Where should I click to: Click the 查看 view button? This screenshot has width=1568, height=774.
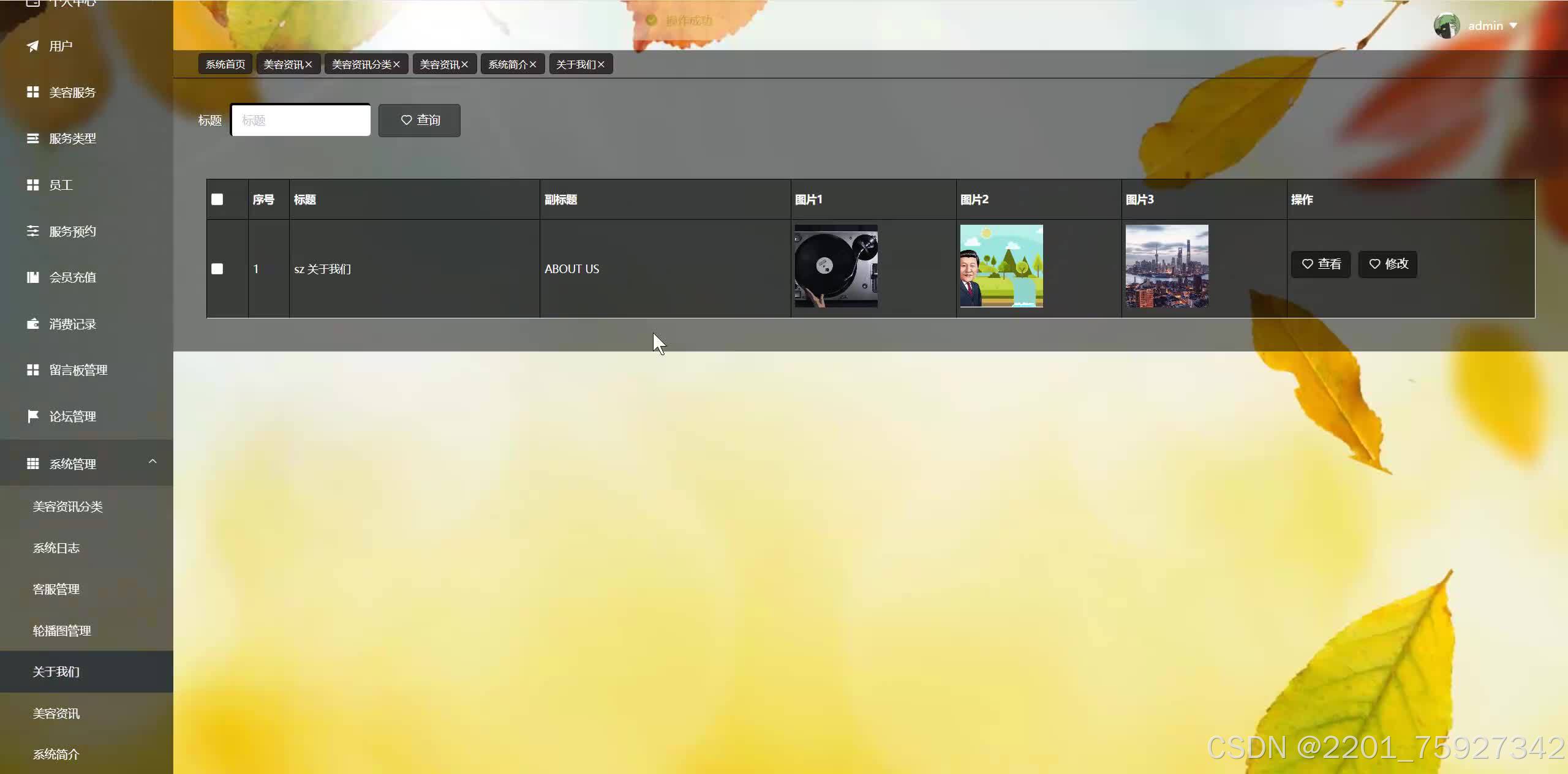1321,264
